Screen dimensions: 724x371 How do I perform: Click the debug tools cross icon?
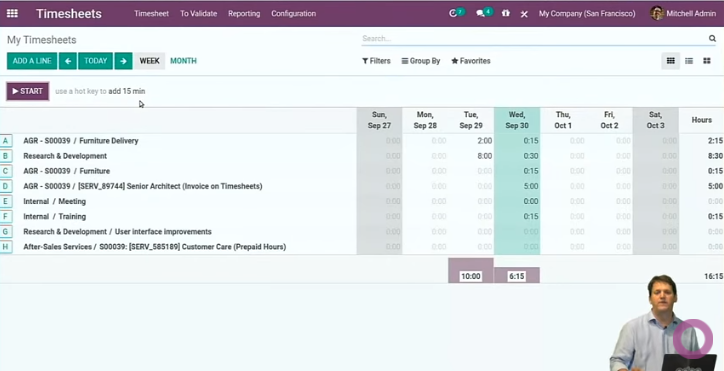(x=524, y=14)
